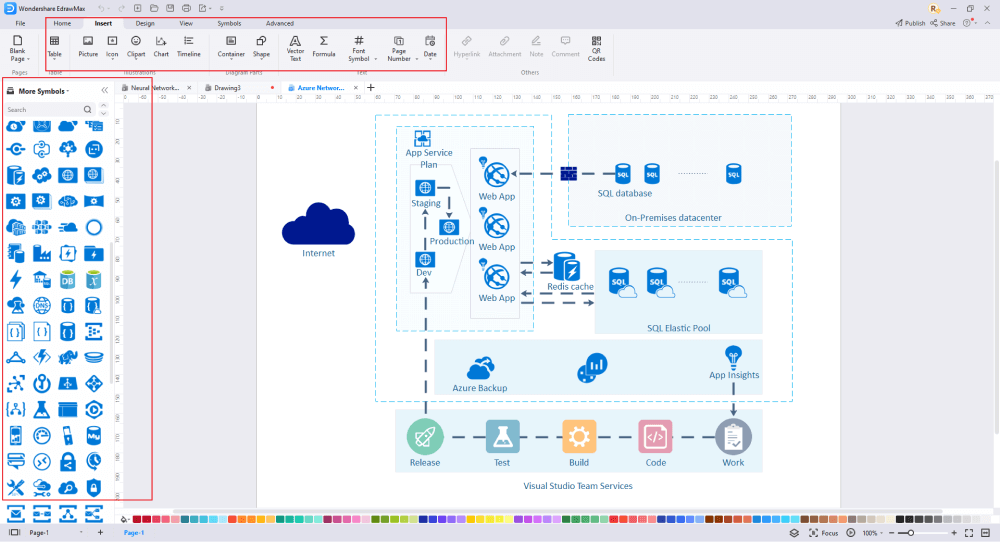Switch to the Advanced ribbon tab
1000x542 pixels.
[x=280, y=23]
